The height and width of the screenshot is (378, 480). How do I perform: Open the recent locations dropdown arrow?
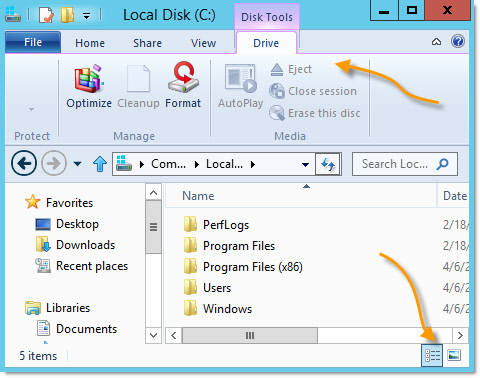[x=77, y=164]
